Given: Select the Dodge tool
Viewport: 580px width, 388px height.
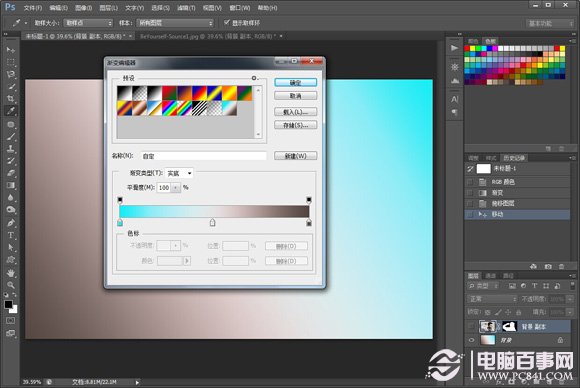Looking at the screenshot, I should tap(11, 210).
